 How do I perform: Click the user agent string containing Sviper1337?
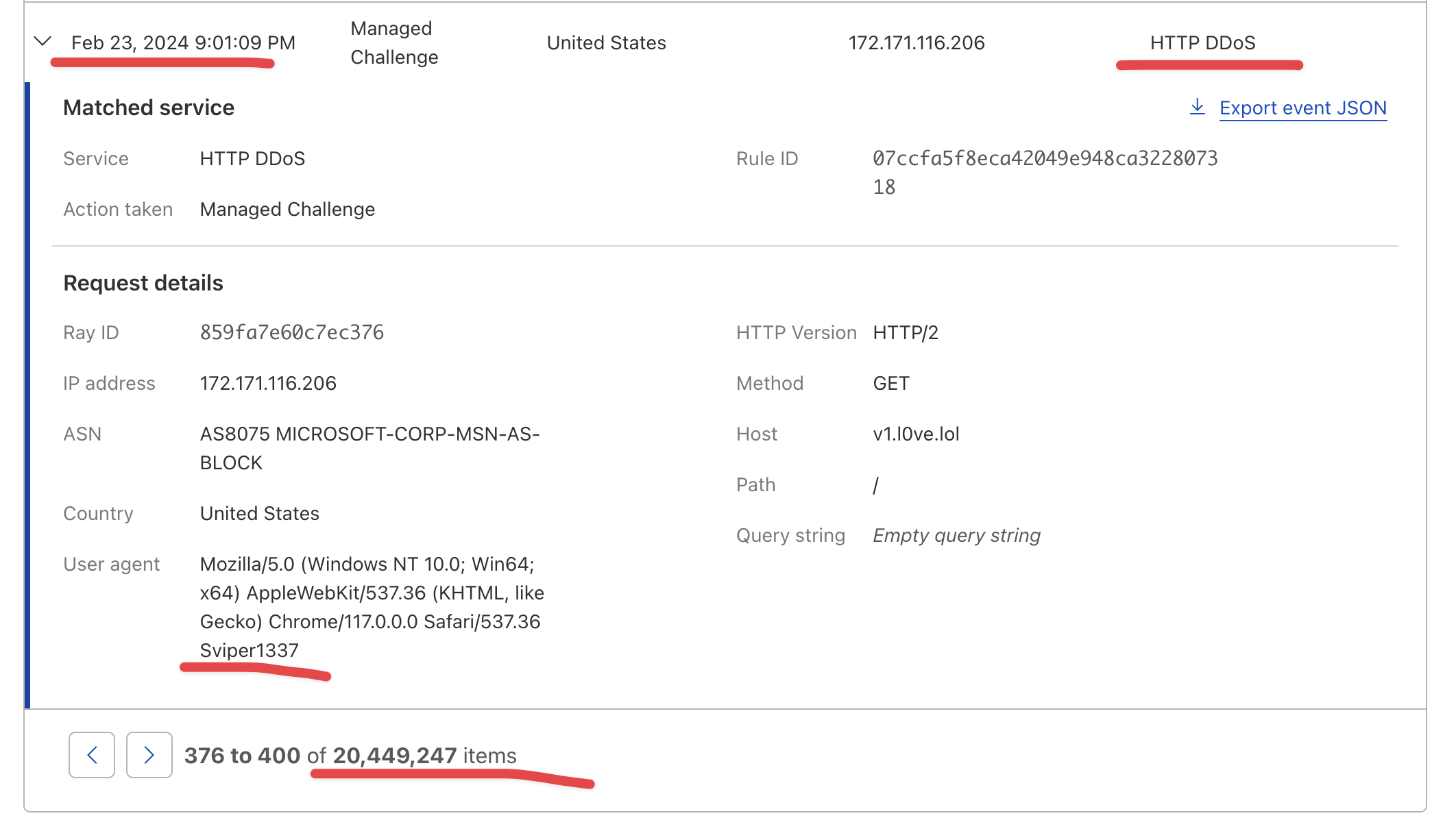tap(249, 650)
